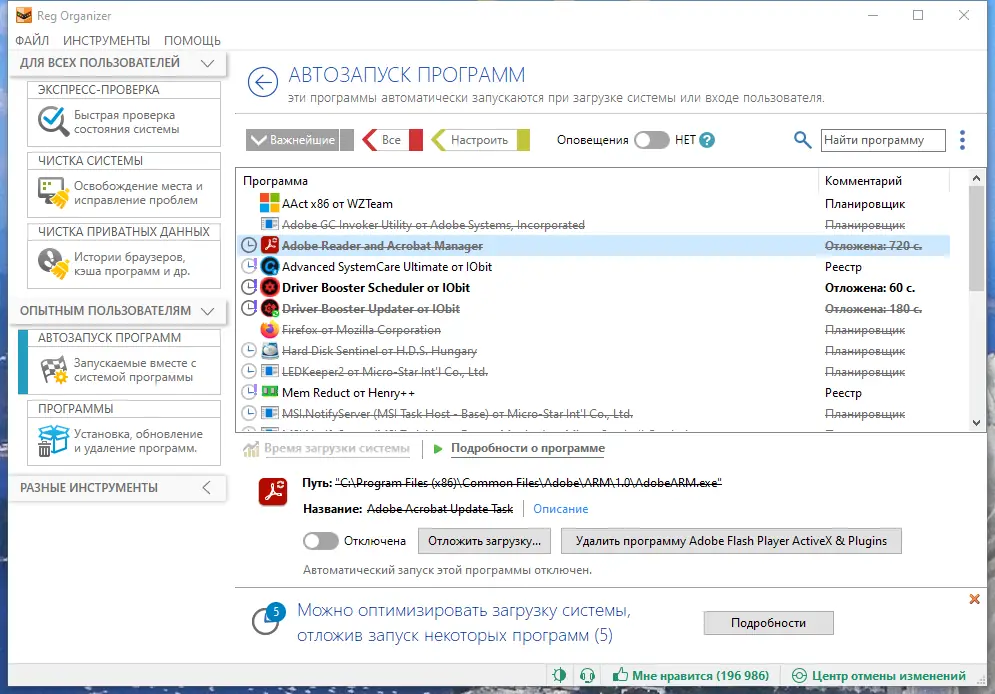
Task: Click the clock icon with badge 5
Action: (267, 619)
